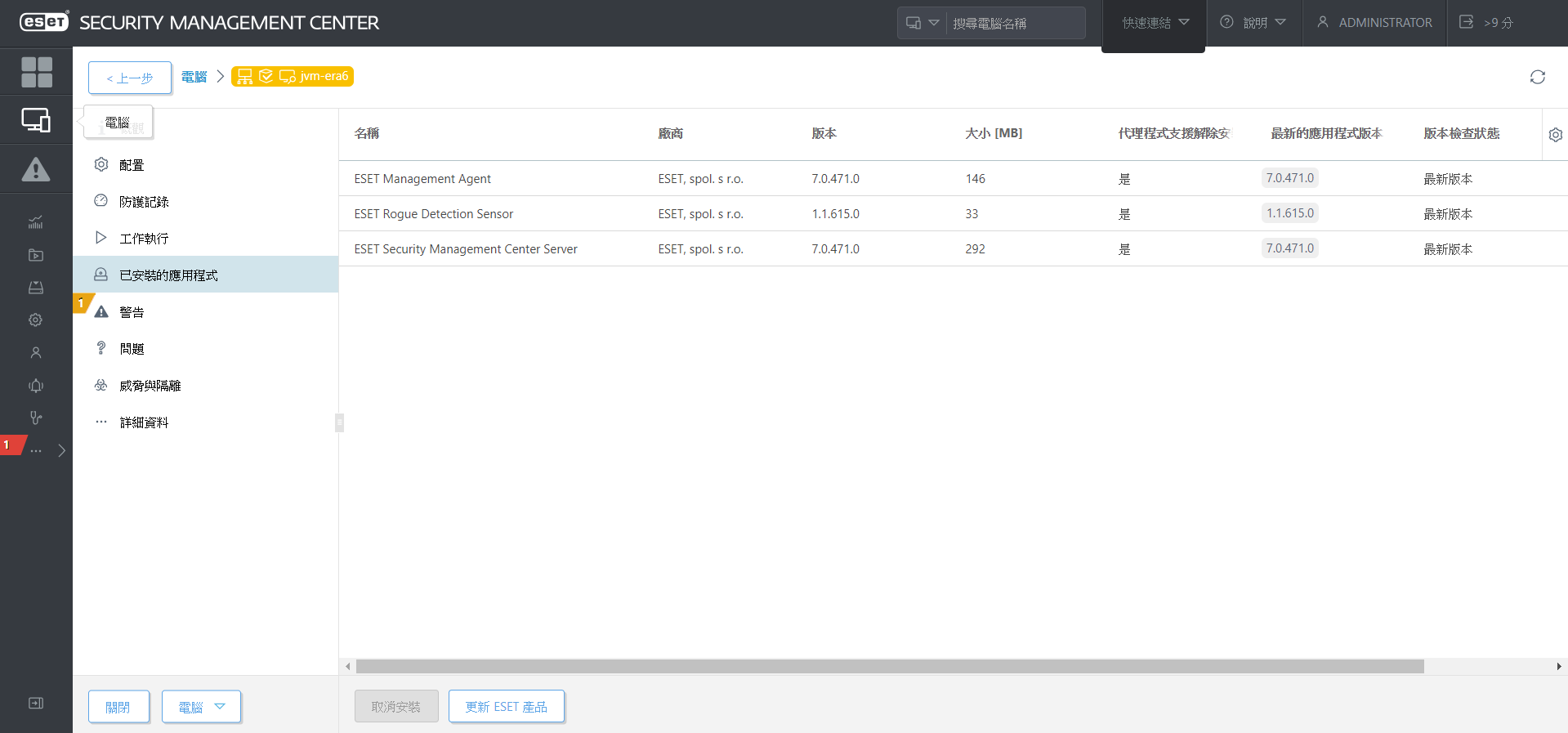Select 威脅與隔離 in the side menu
Image resolution: width=1568 pixels, height=733 pixels.
(205, 386)
